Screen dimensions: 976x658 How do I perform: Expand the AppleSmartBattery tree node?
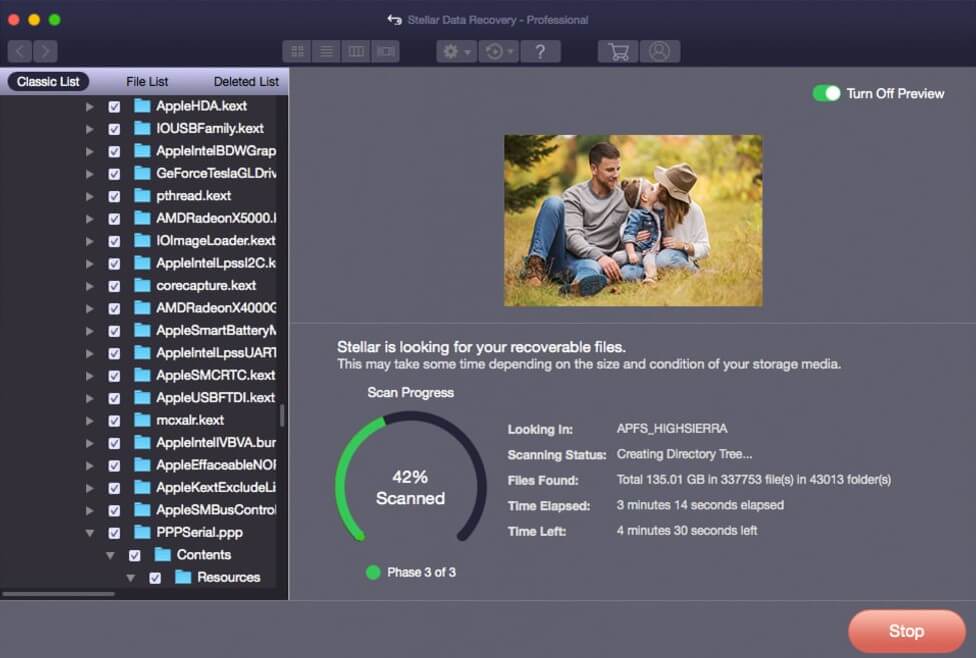tap(90, 331)
